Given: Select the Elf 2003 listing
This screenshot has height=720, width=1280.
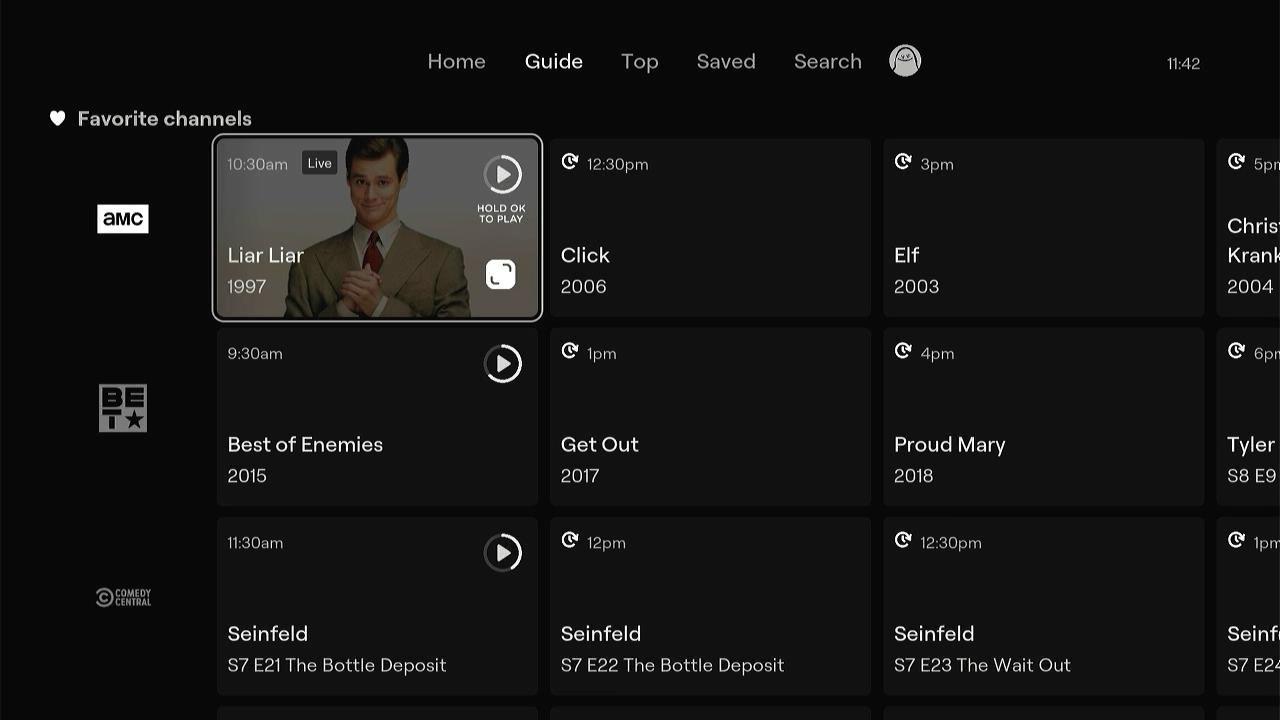Looking at the screenshot, I should coord(1043,227).
